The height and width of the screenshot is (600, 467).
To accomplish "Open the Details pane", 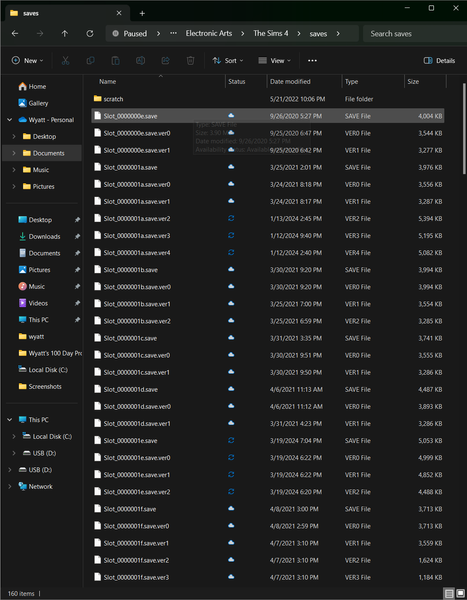I will click(439, 60).
